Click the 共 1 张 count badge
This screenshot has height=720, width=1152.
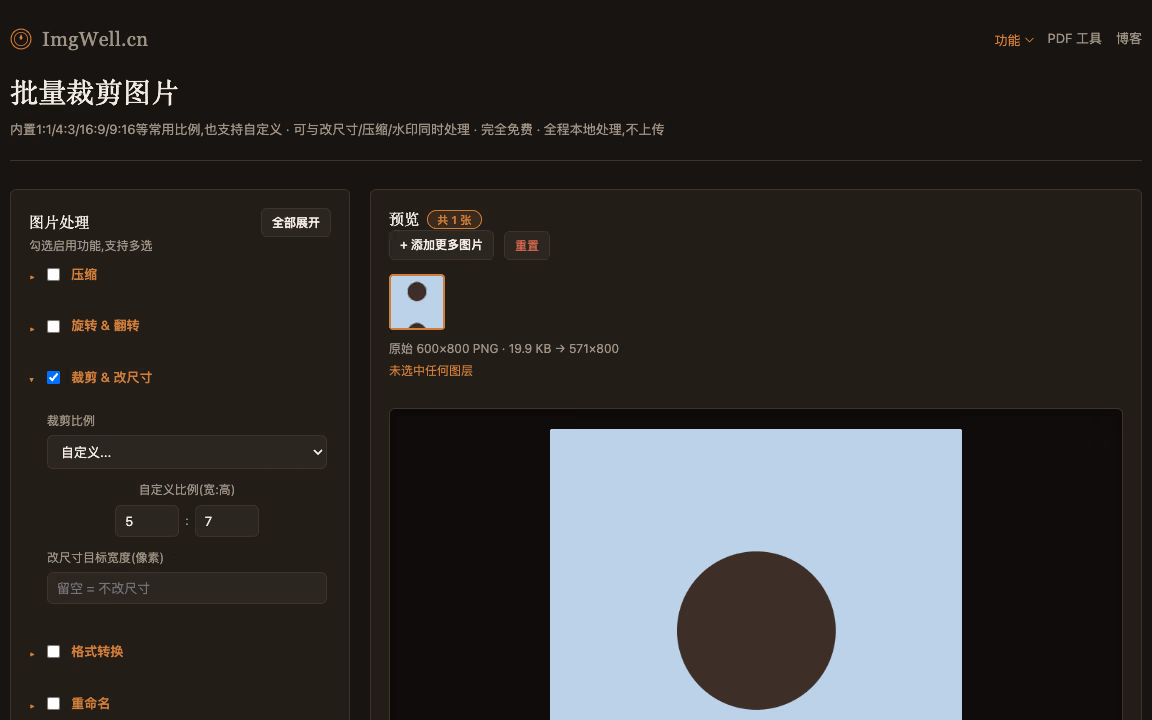[454, 220]
